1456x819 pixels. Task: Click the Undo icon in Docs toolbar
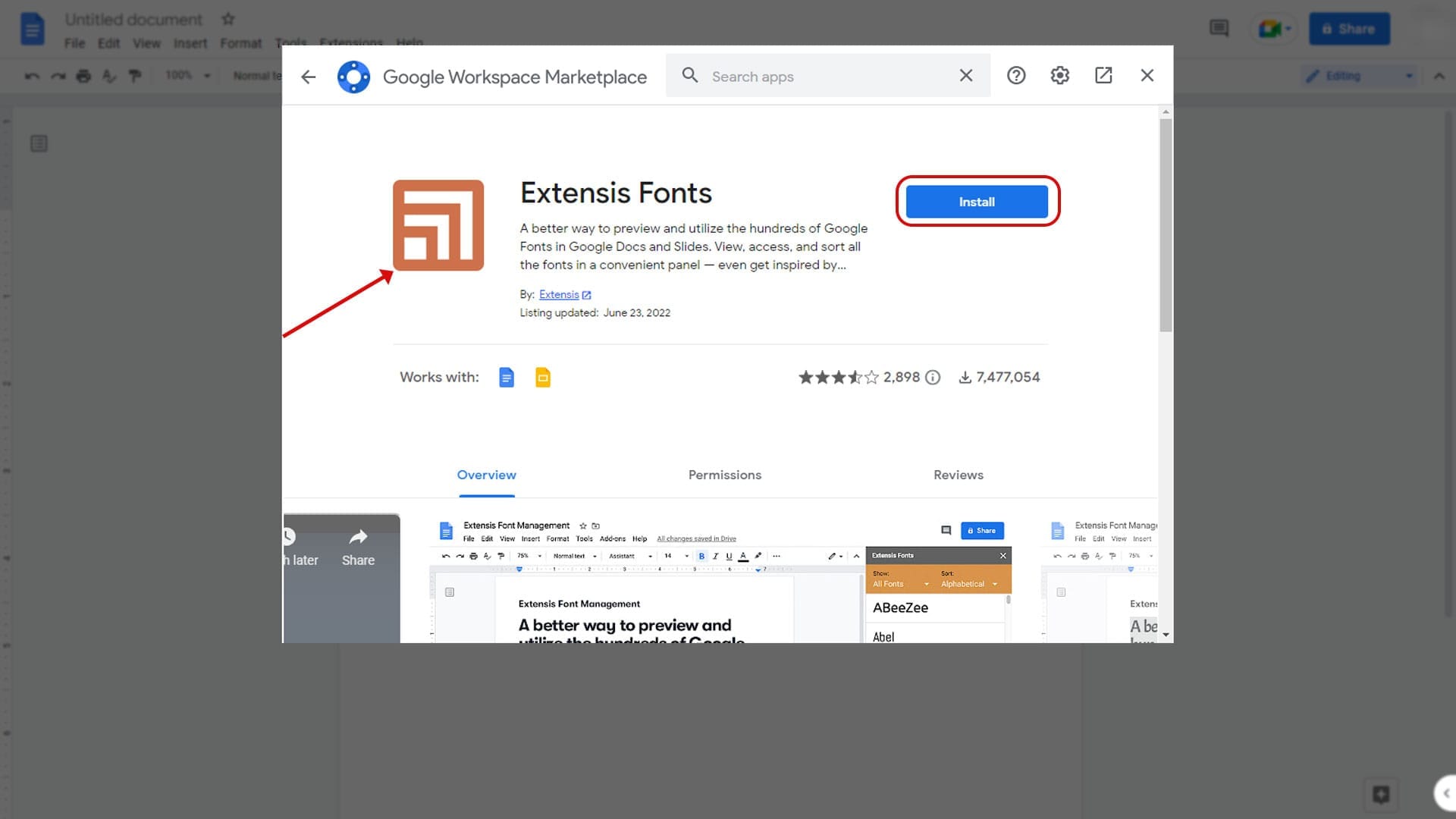(x=32, y=76)
